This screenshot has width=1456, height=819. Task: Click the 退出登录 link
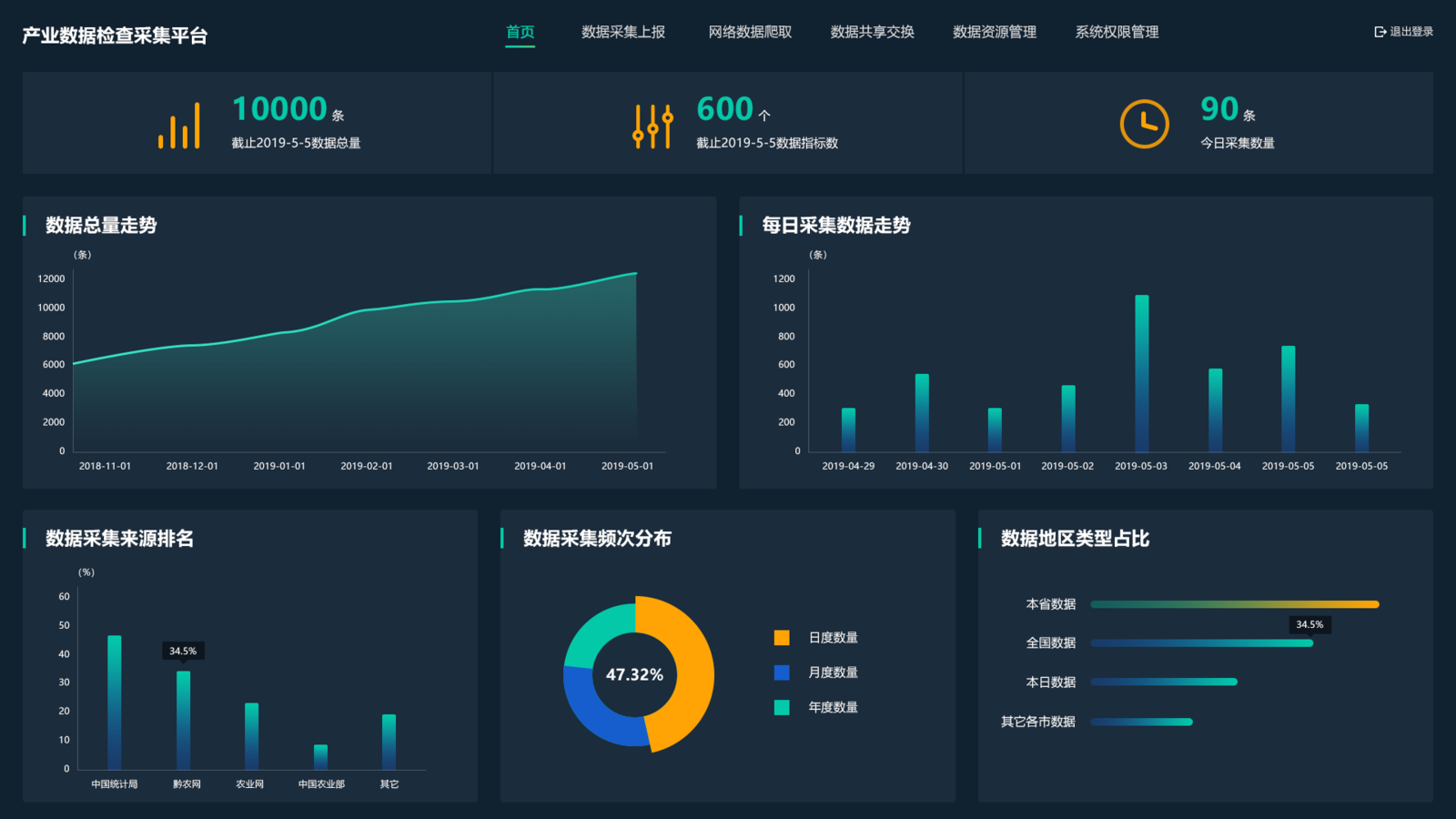pyautogui.click(x=1409, y=31)
